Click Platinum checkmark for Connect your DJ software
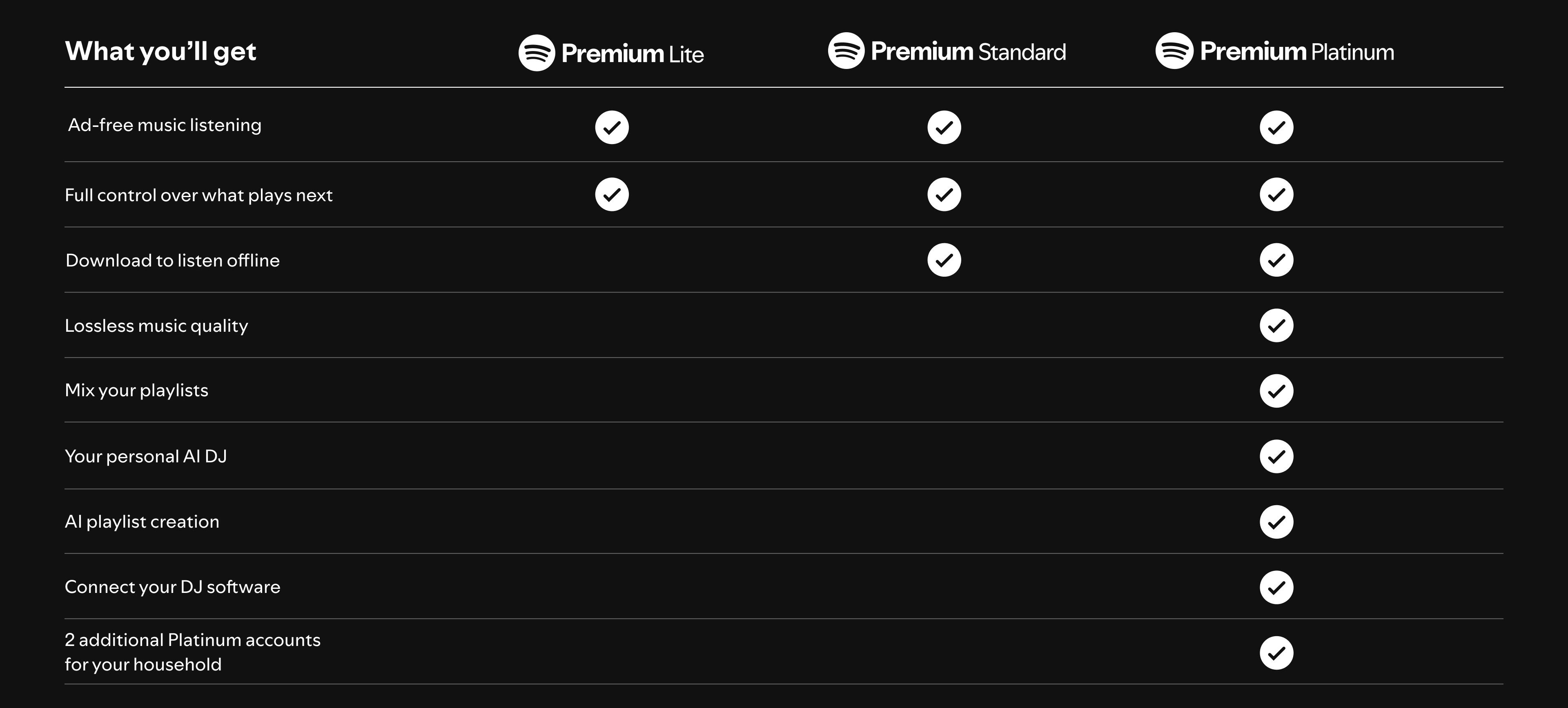Screen dimensions: 1568x708 1276,588
